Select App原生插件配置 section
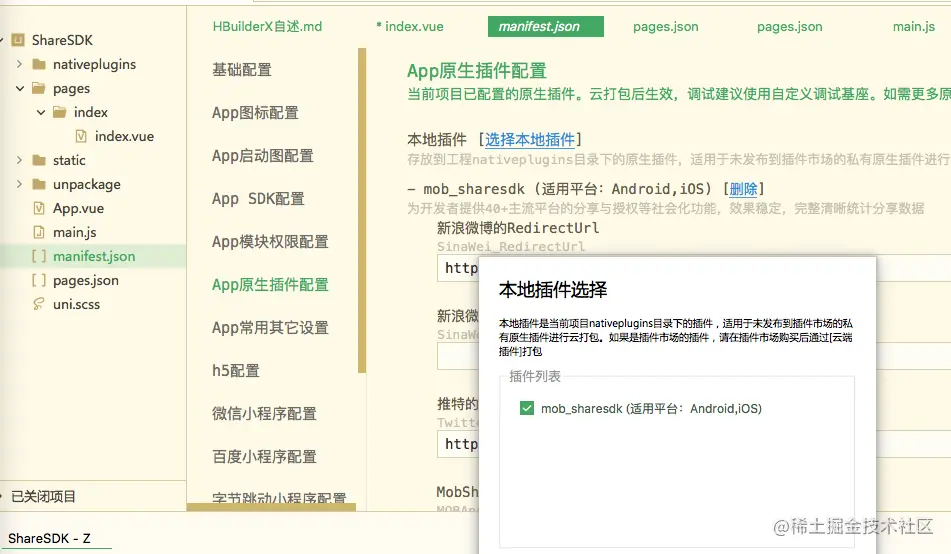The width and height of the screenshot is (951, 554). click(270, 285)
